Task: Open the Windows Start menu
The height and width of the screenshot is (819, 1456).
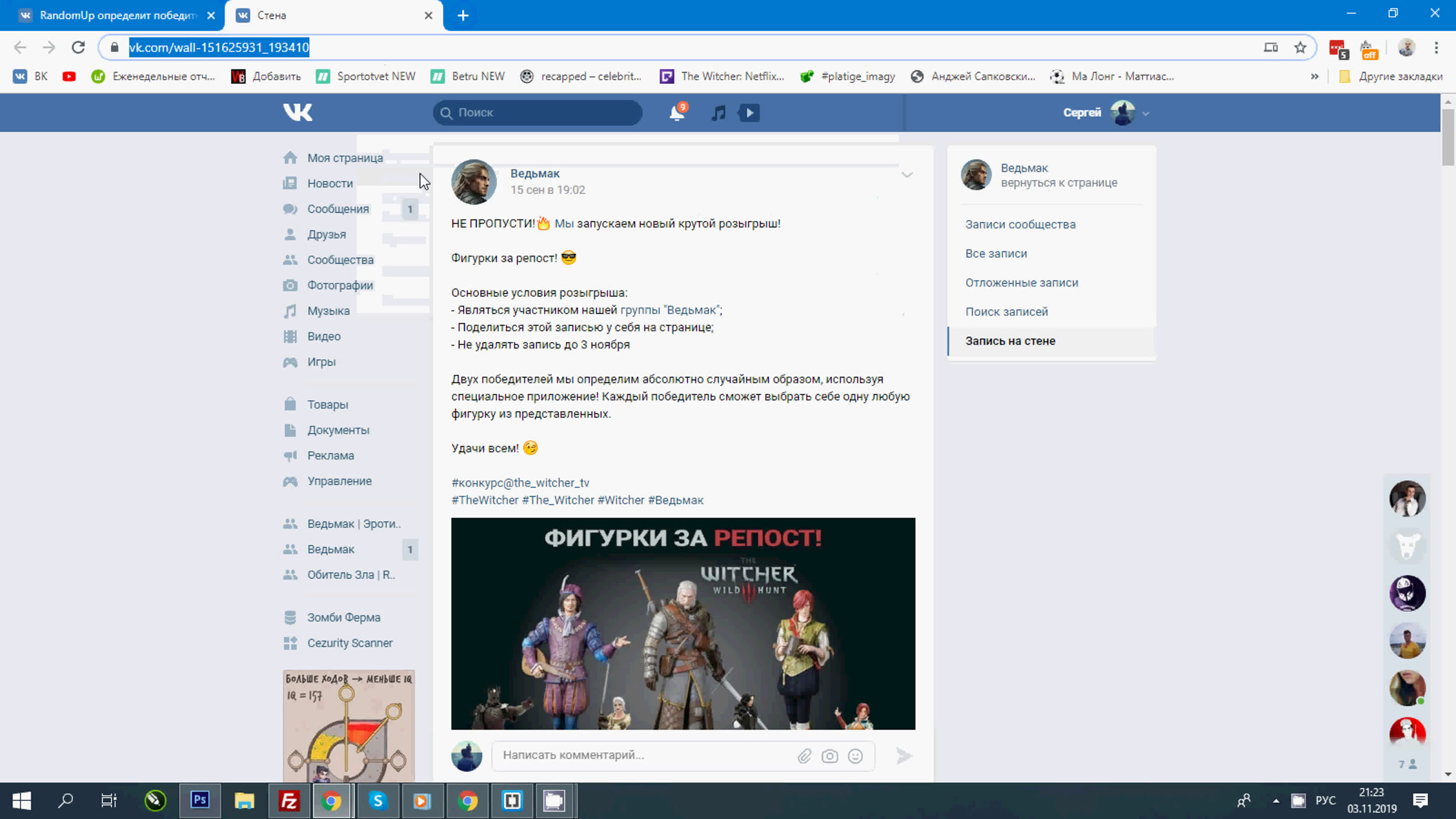Action: (21, 801)
